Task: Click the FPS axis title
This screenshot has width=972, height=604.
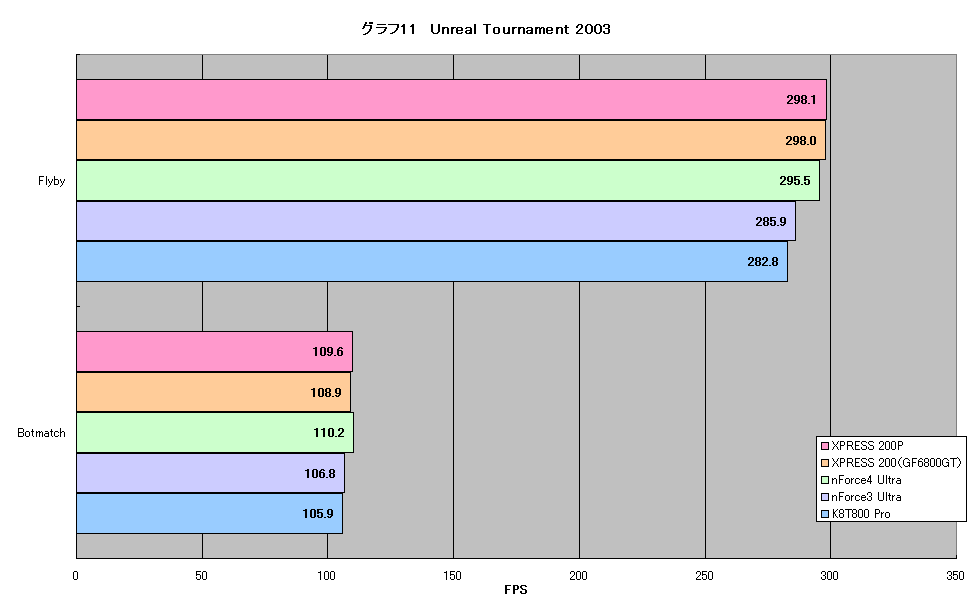Action: [x=516, y=590]
